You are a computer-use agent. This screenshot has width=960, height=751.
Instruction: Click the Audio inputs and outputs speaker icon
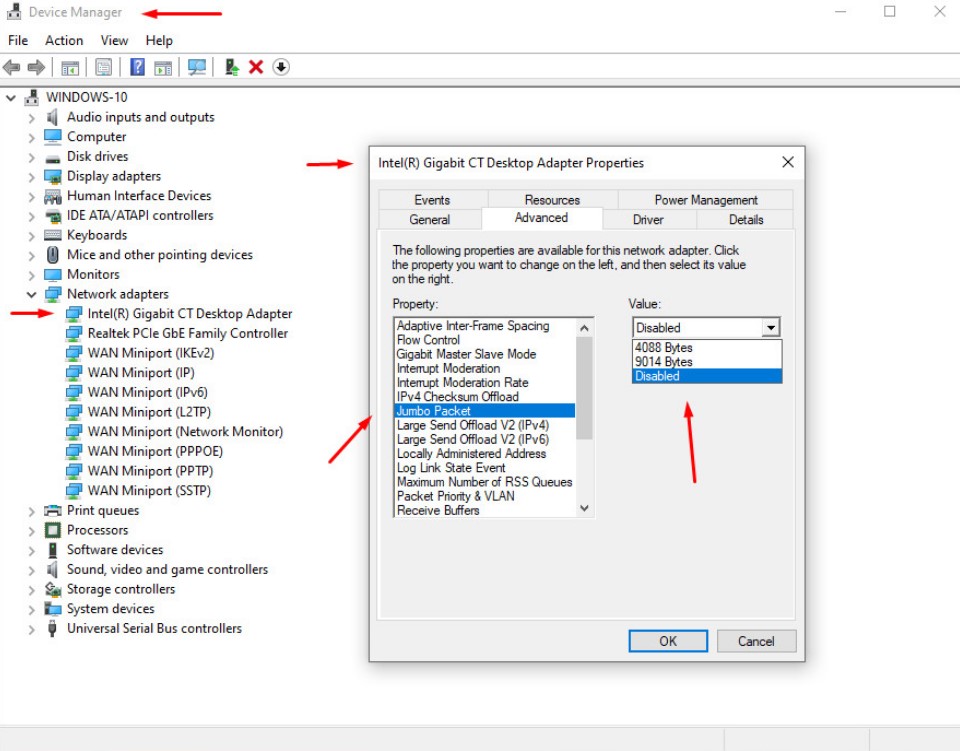tap(53, 117)
